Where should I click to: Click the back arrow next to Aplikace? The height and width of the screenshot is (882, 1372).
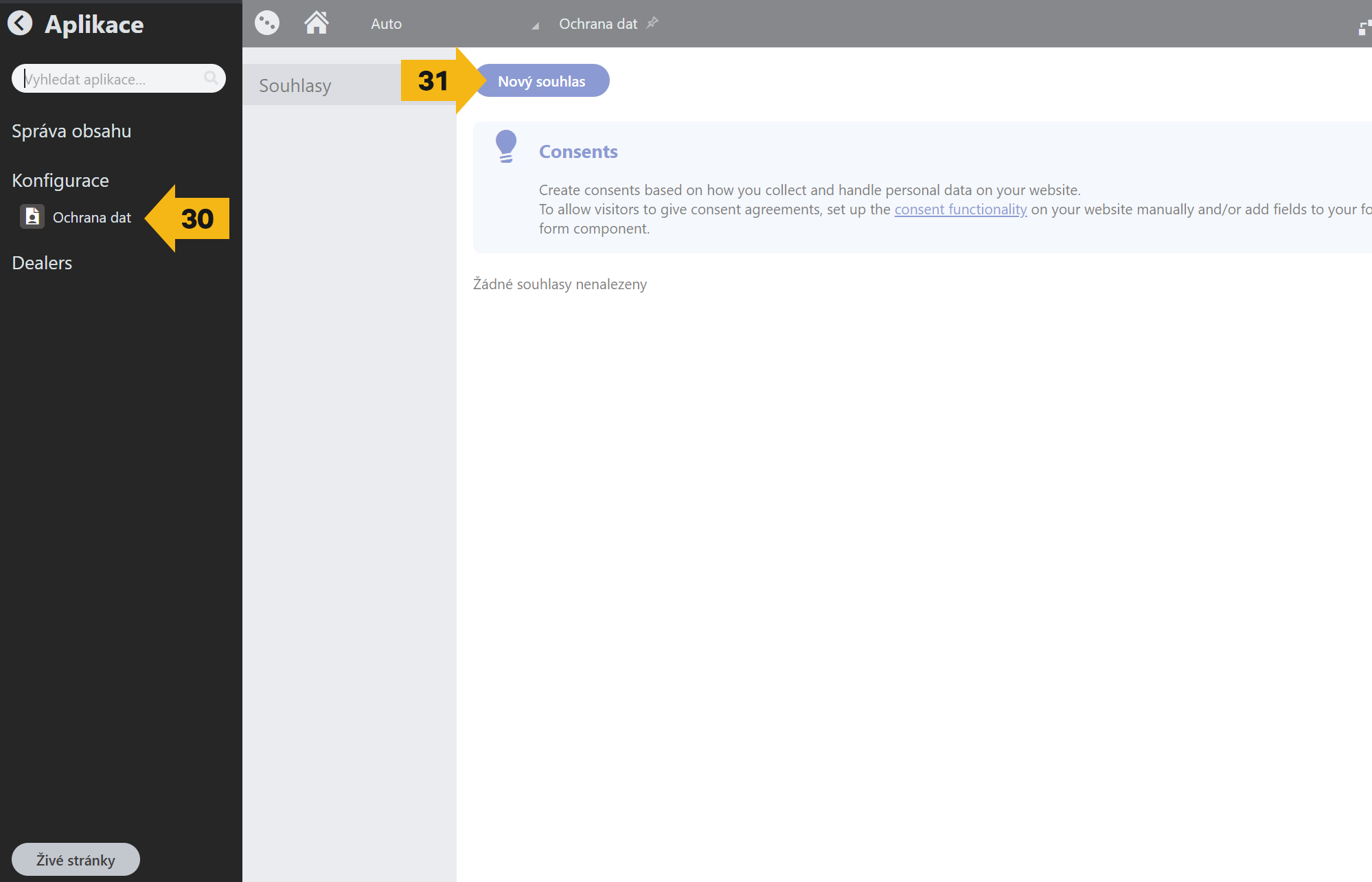pos(20,23)
